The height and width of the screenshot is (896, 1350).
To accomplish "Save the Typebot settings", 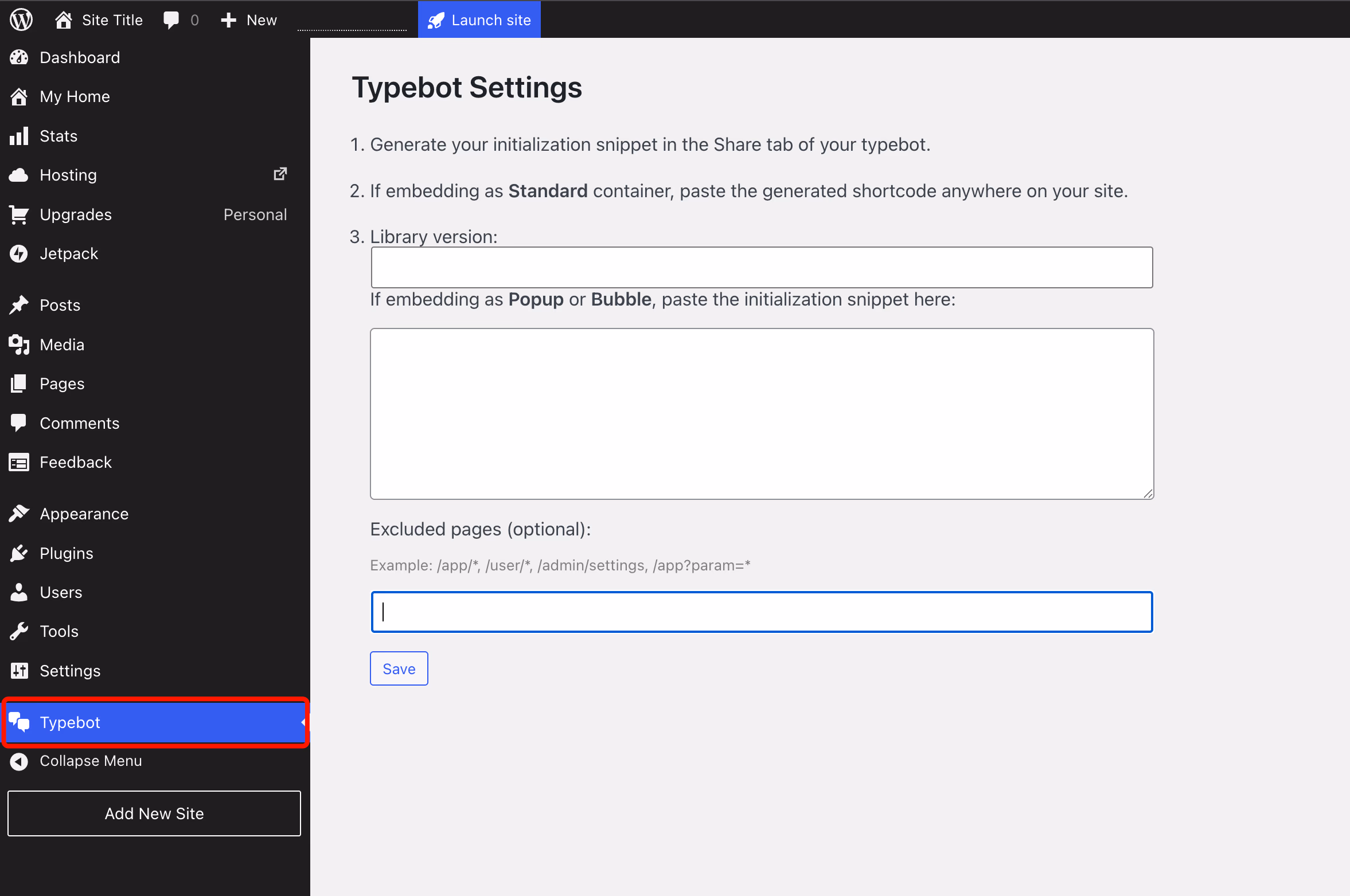I will coord(399,668).
